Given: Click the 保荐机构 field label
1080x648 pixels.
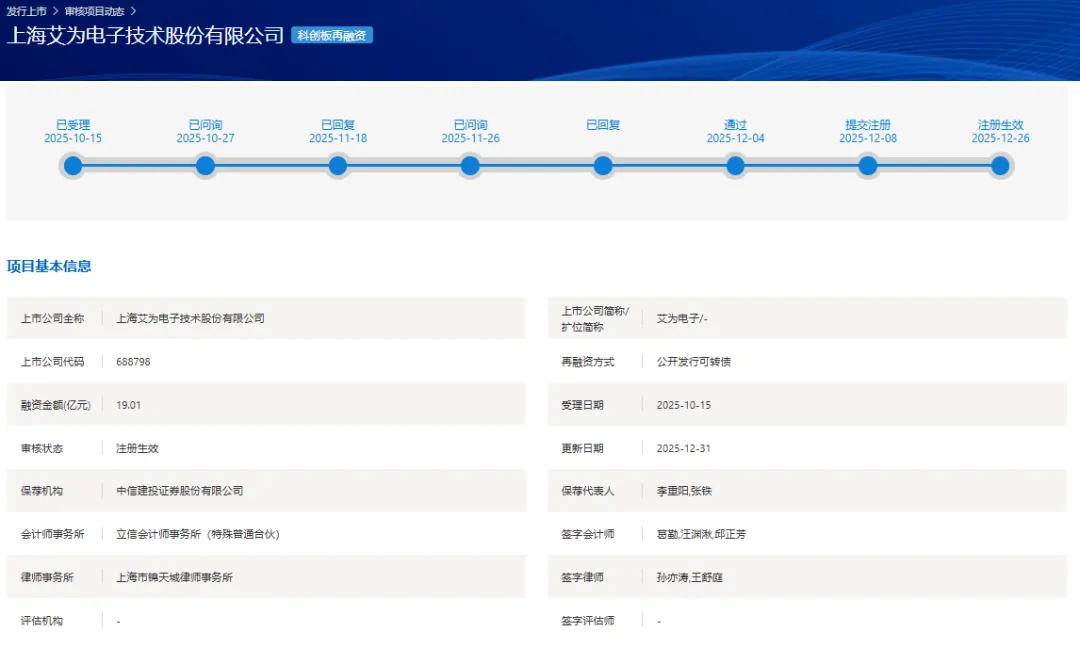Looking at the screenshot, I should (41, 491).
